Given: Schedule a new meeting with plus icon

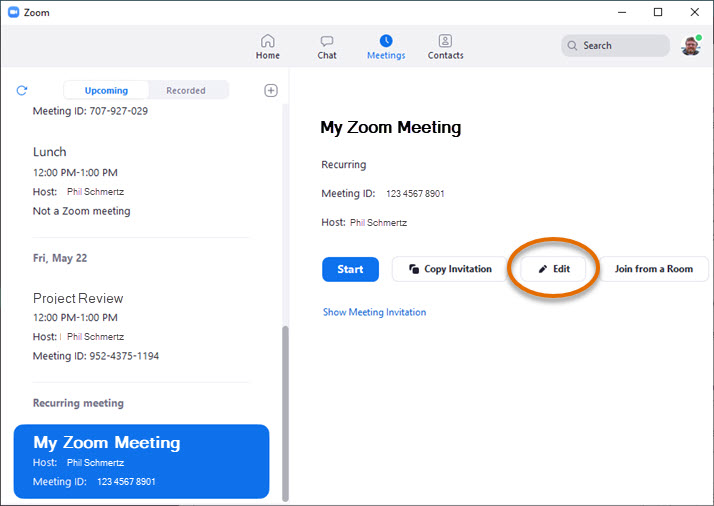Looking at the screenshot, I should (271, 90).
